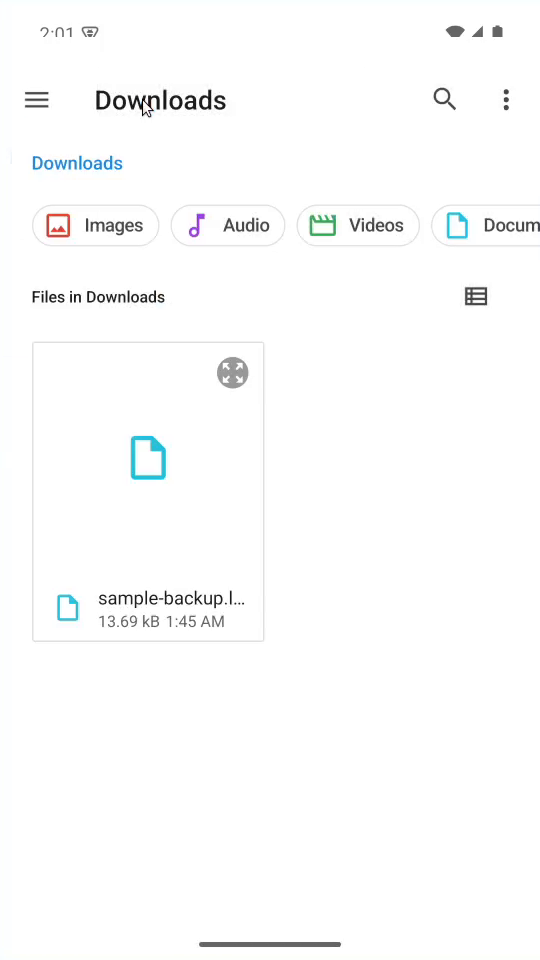Tap the search magnifier icon

click(444, 99)
